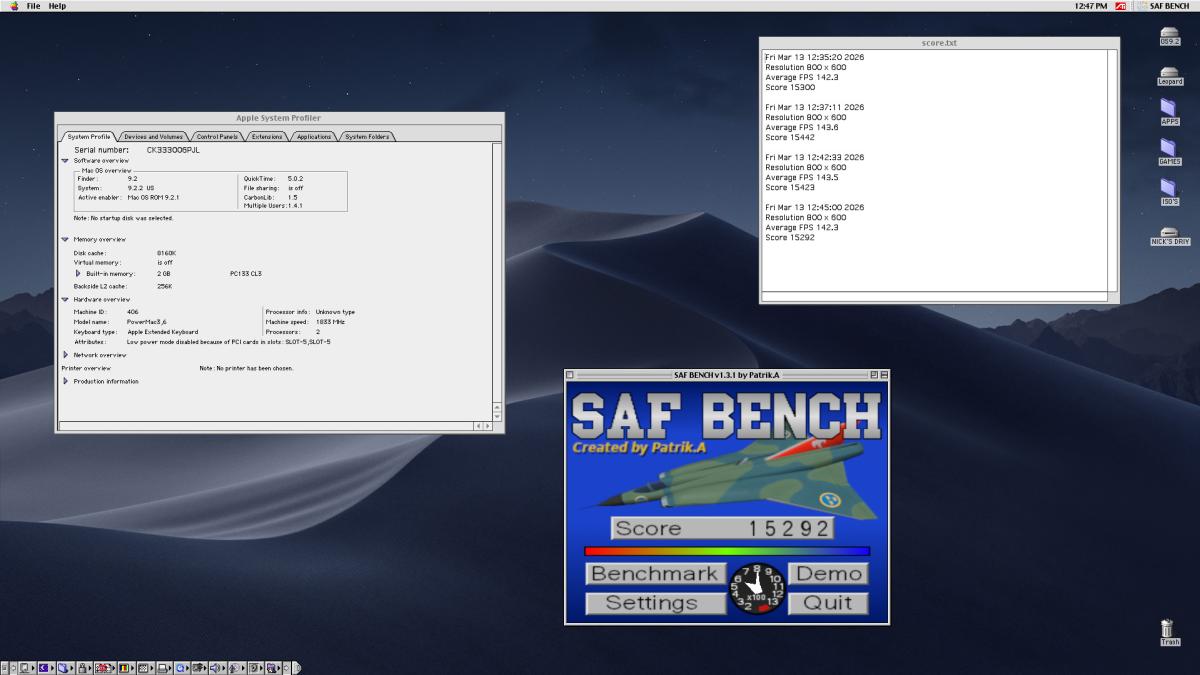The image size is (1200, 675).
Task: Open SAF BENCH Settings
Action: (652, 603)
